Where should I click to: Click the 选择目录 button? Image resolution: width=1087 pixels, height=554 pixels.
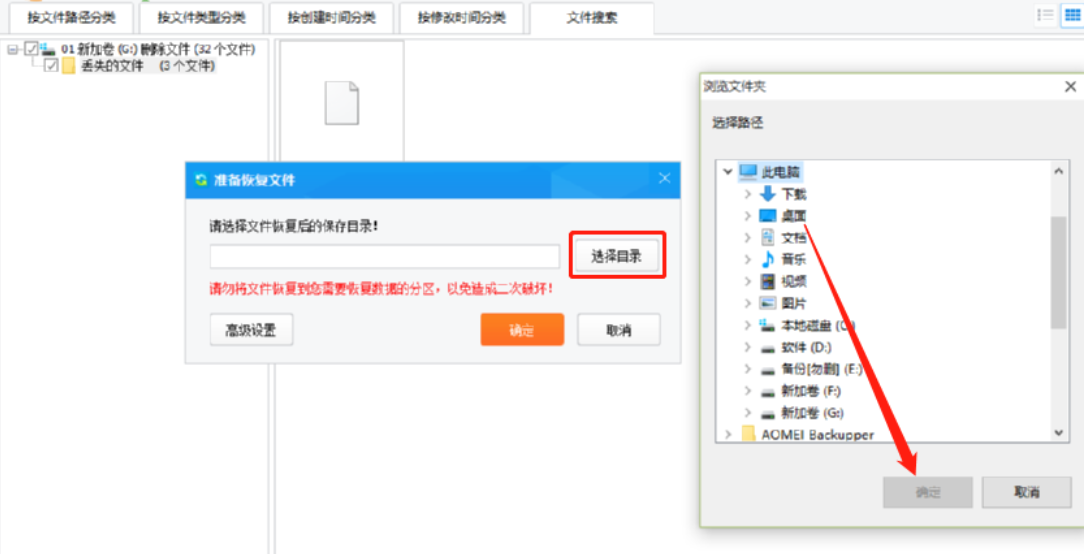[x=616, y=257]
